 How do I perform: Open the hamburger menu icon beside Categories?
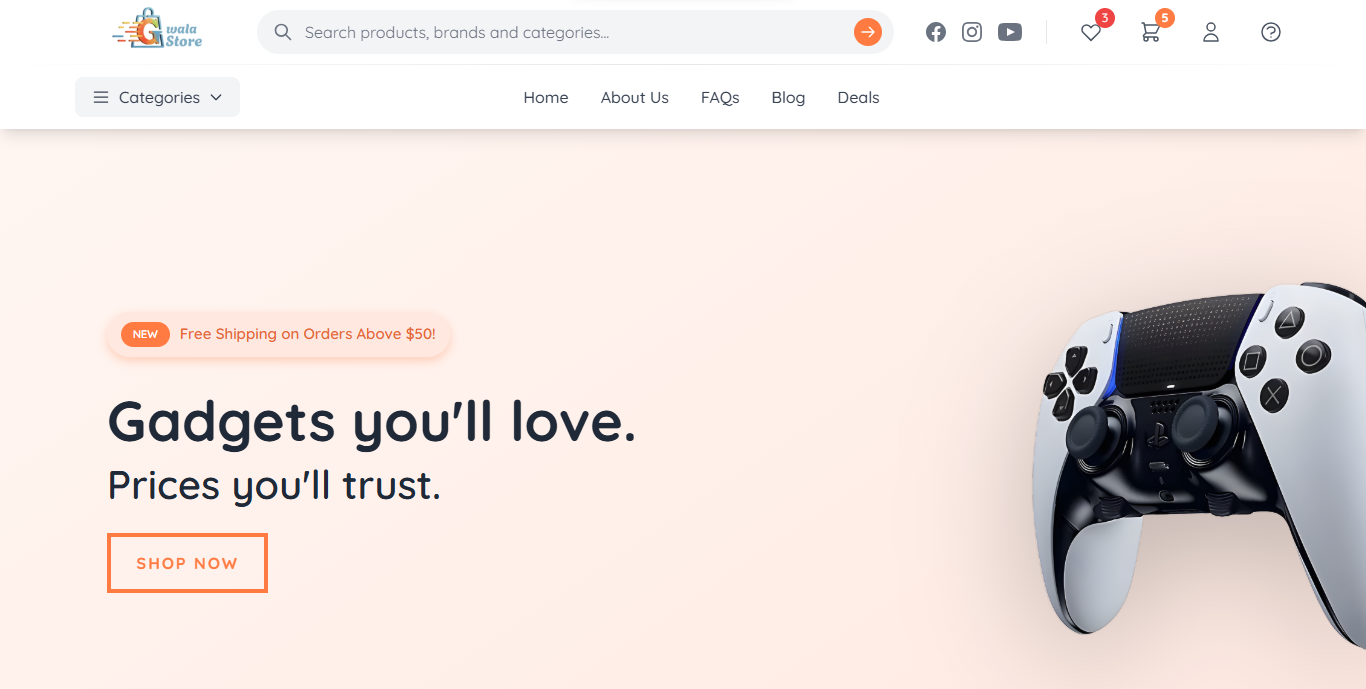(101, 98)
